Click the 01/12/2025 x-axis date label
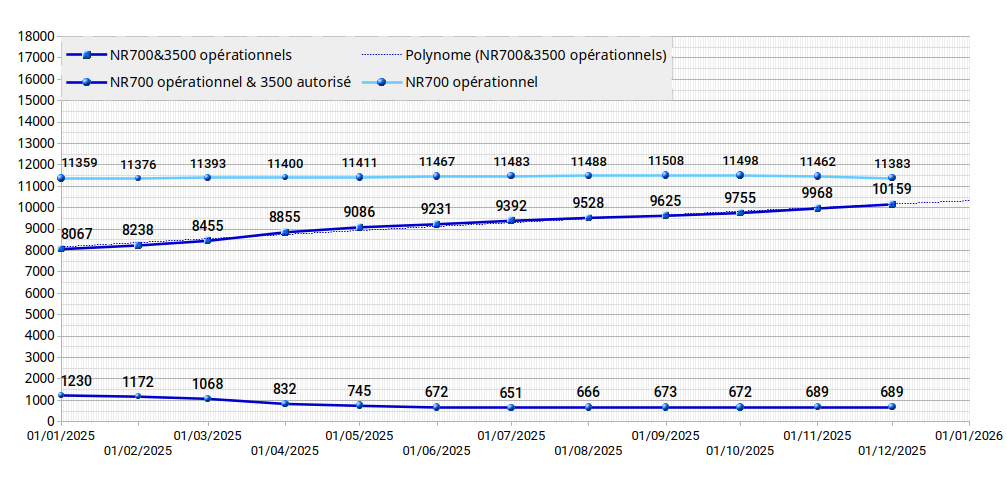This screenshot has height=496, width=1007. [891, 451]
